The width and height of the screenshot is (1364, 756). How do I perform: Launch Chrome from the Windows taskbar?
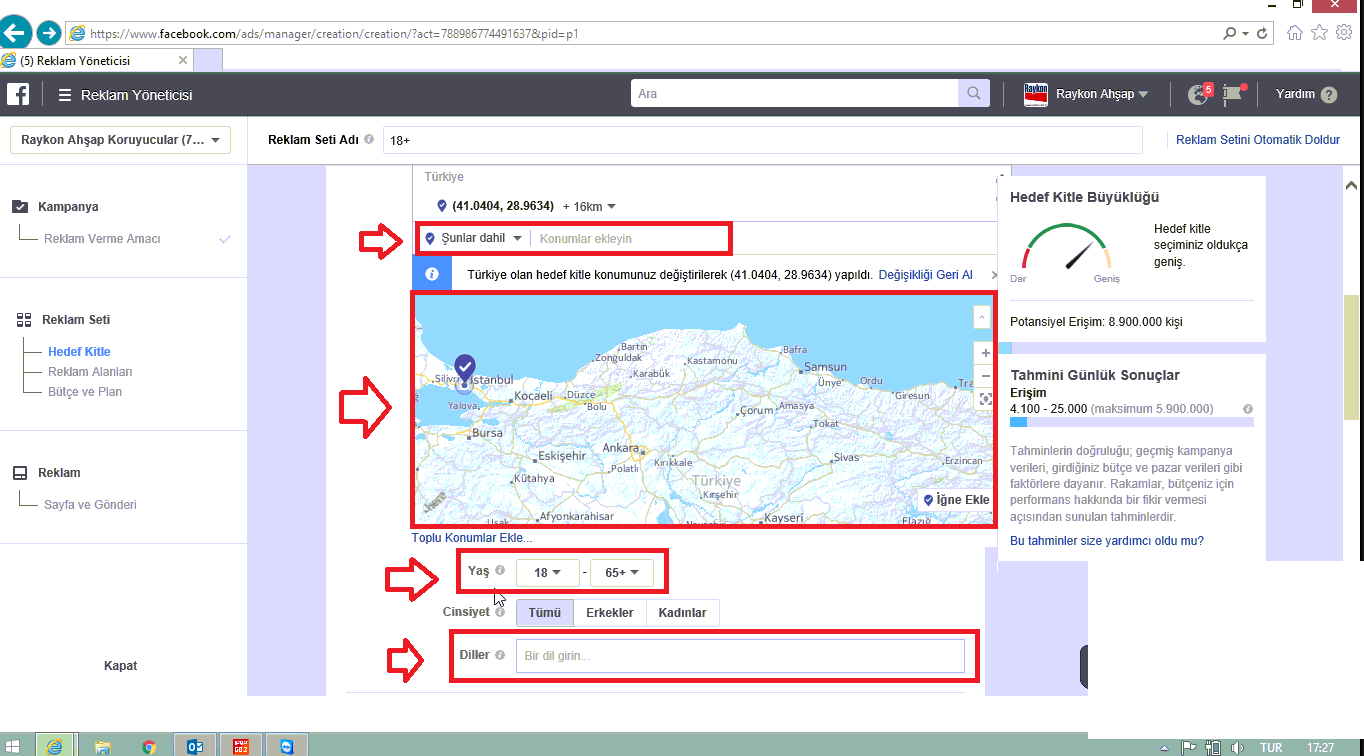[149, 746]
